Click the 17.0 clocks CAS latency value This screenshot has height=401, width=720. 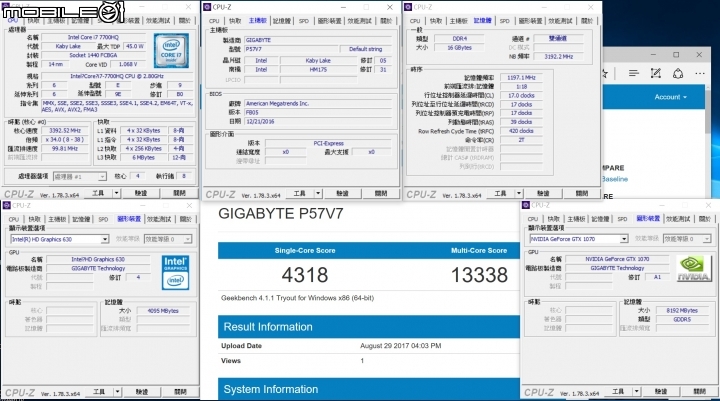521,96
